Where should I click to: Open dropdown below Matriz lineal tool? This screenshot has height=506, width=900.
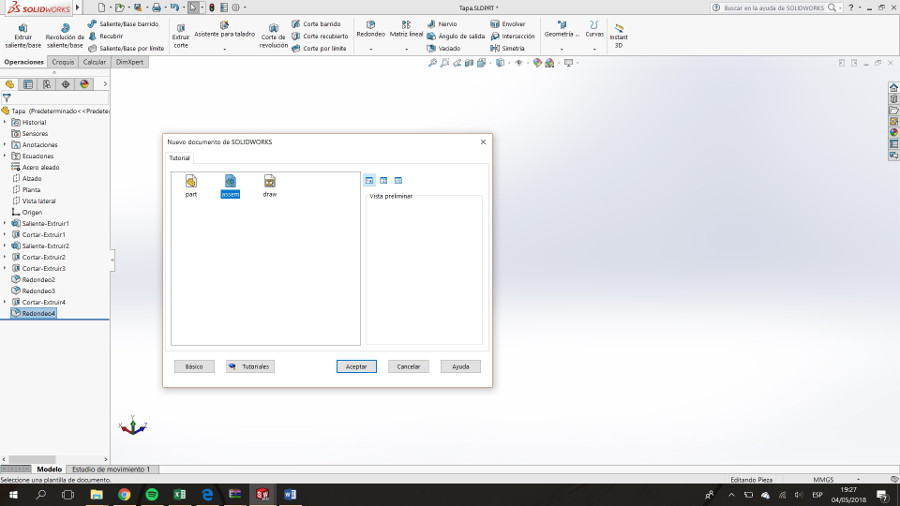[x=406, y=49]
